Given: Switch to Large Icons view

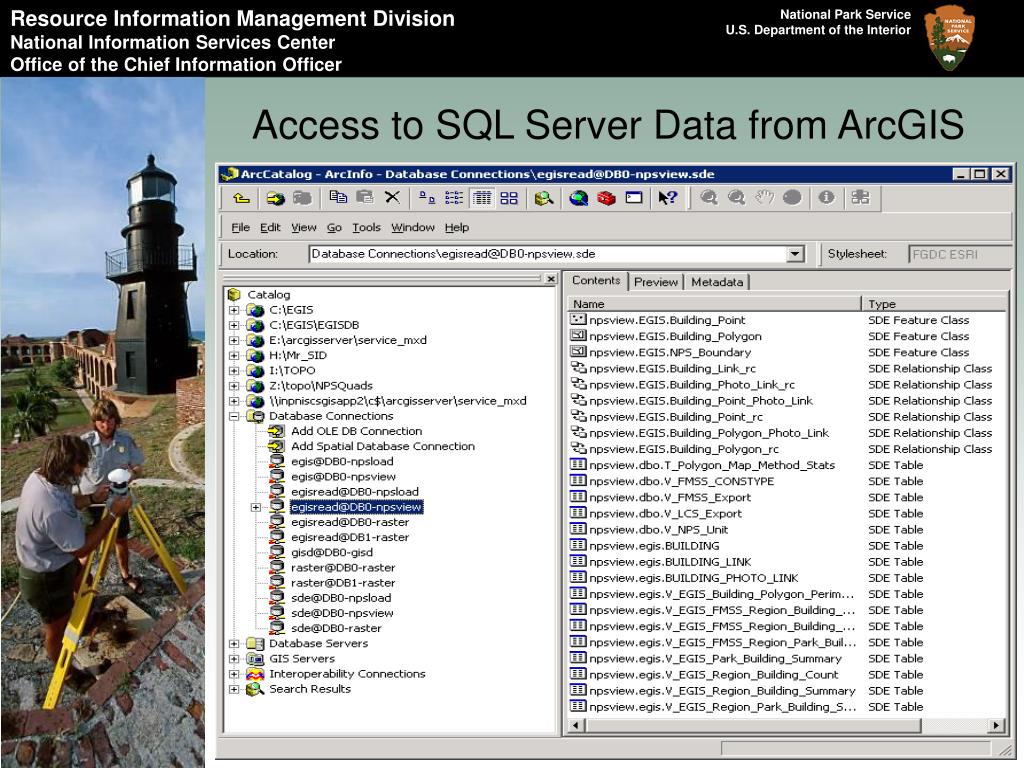Looking at the screenshot, I should point(427,198).
